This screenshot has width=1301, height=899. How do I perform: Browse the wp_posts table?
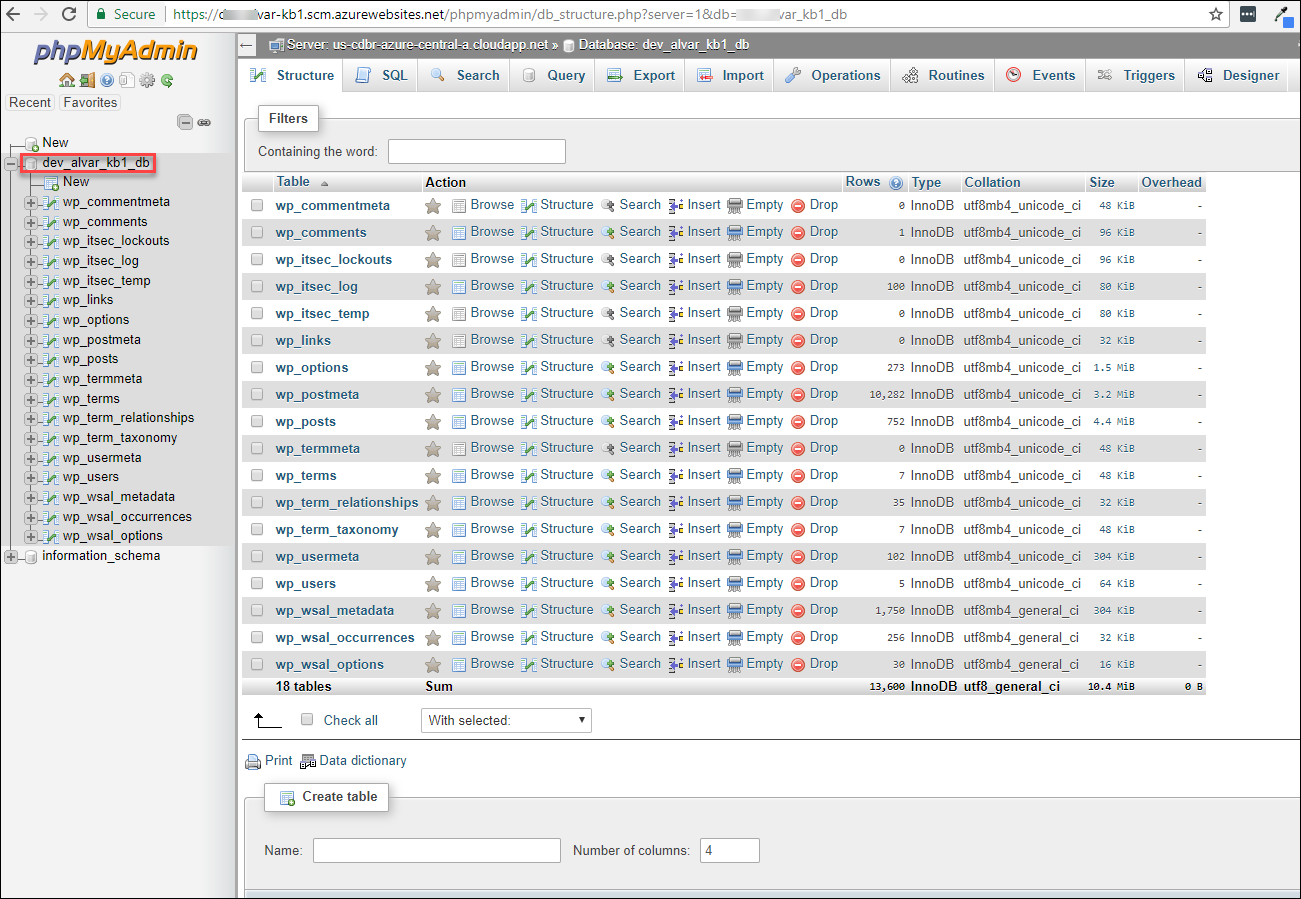pos(483,421)
